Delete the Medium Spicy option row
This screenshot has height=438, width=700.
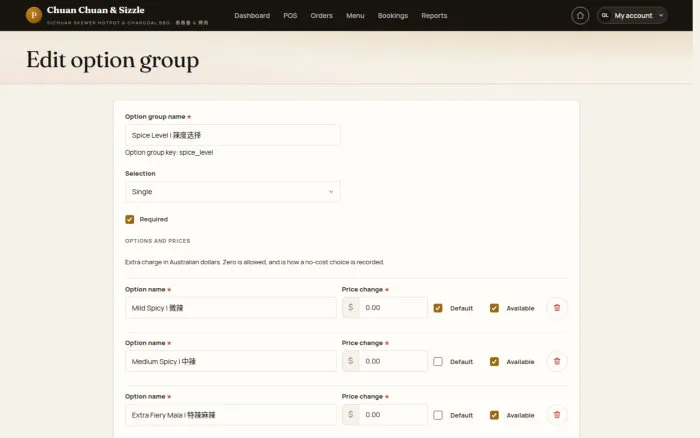pos(557,361)
